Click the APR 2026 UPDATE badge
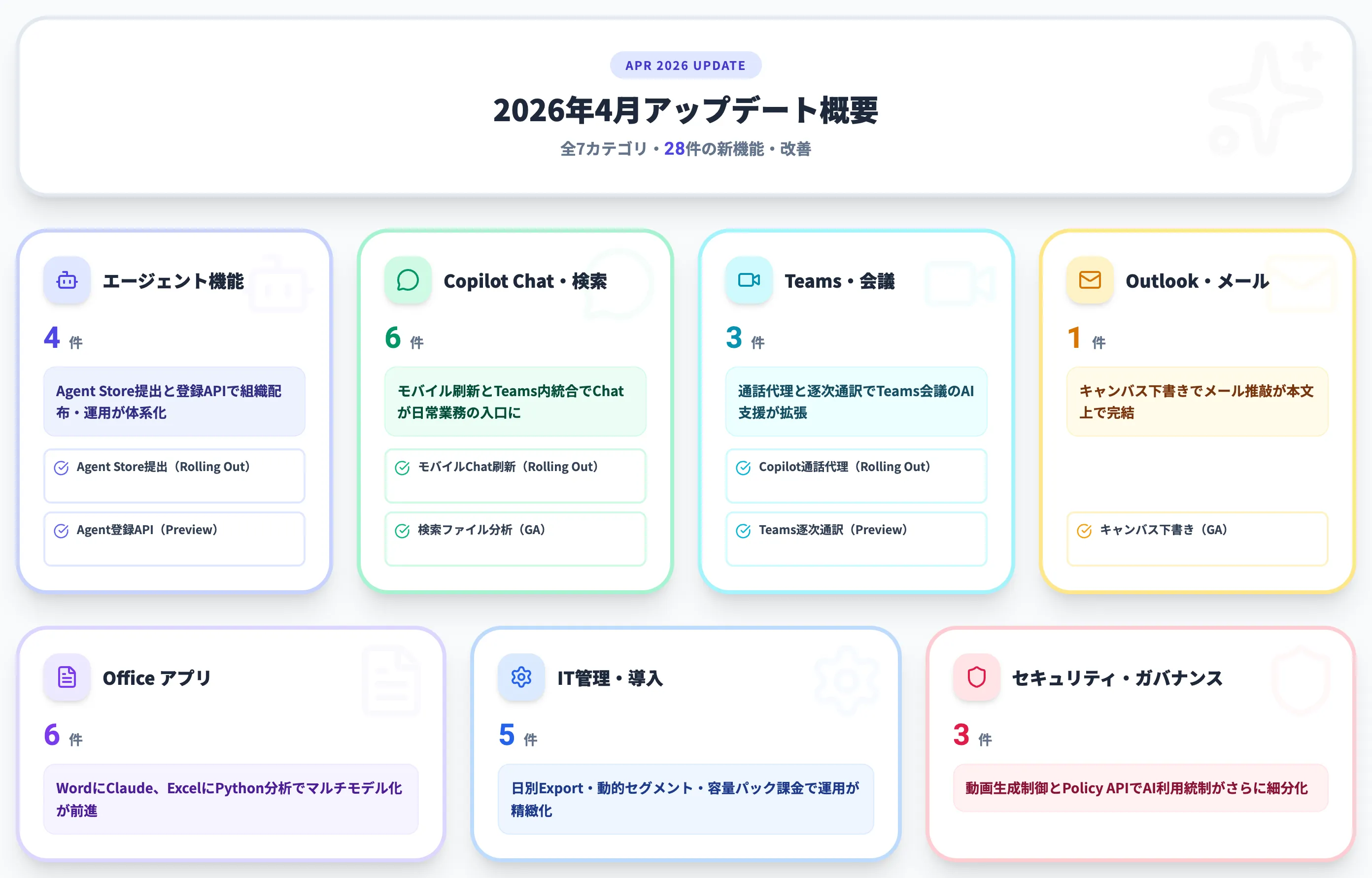The height and width of the screenshot is (878, 1372). 686,66
